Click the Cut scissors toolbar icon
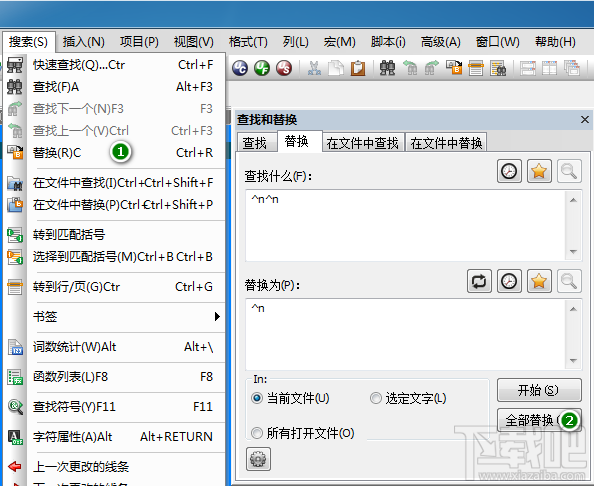This screenshot has width=594, height=486. point(314,68)
